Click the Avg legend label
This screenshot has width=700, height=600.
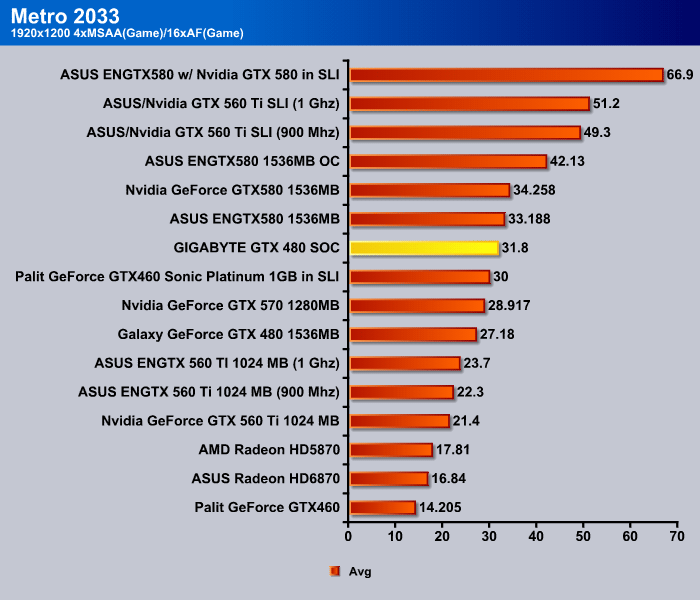pos(360,571)
